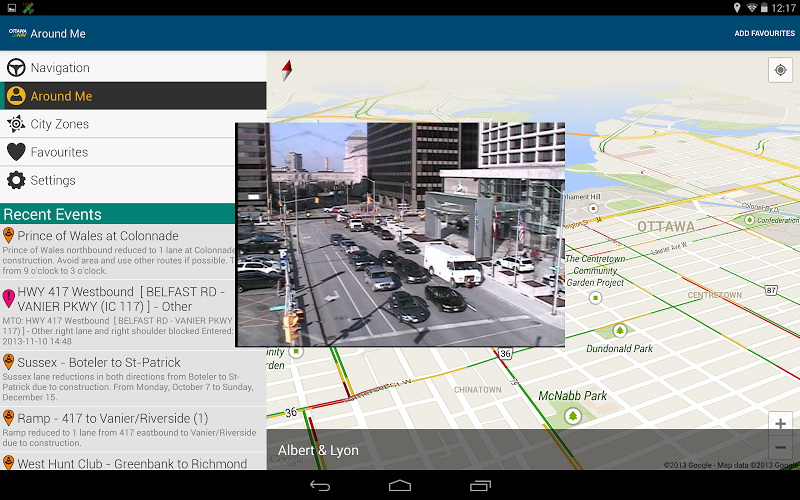Reset map orientation with the compass
The height and width of the screenshot is (500, 800).
287,70
